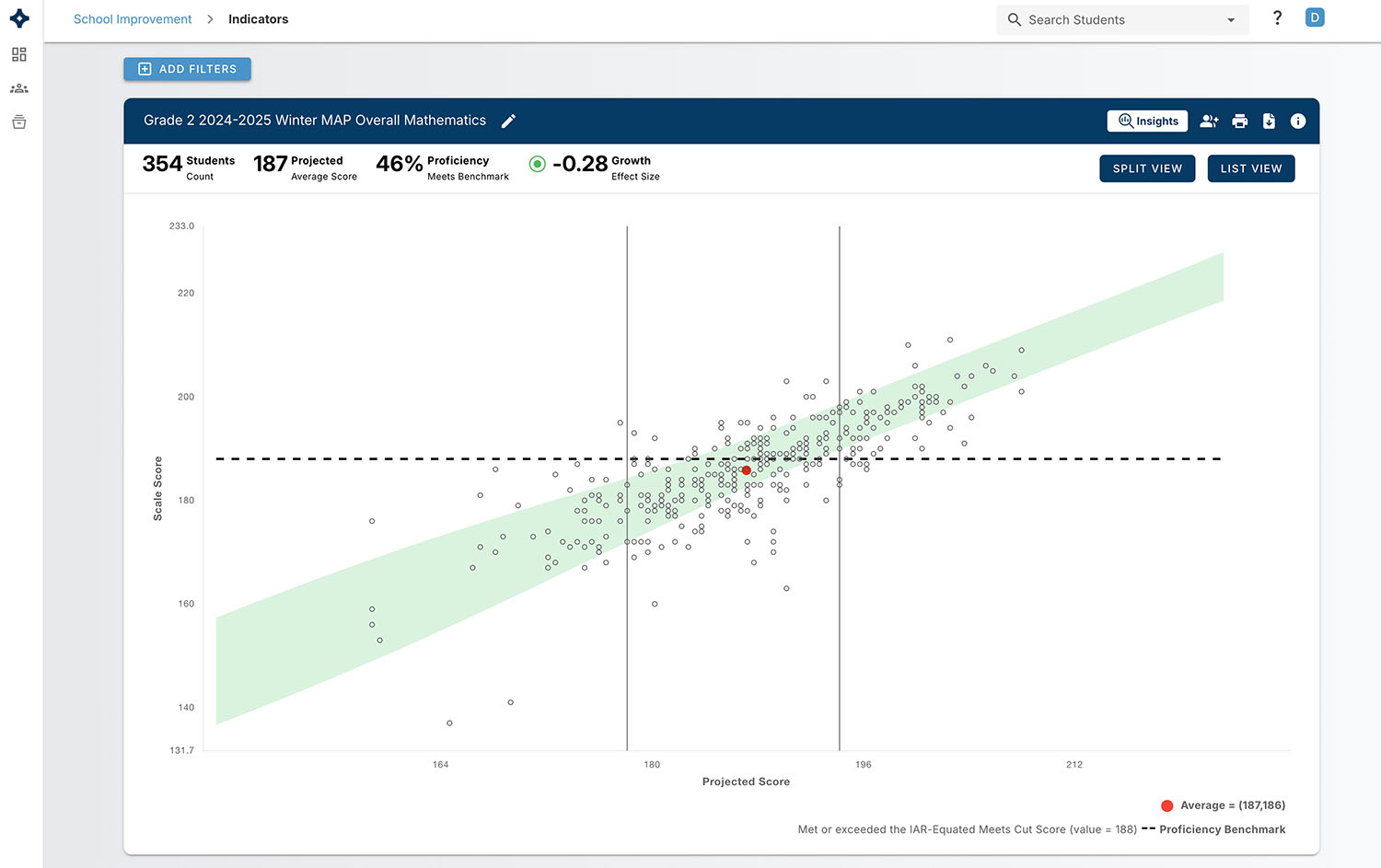The height and width of the screenshot is (868, 1381).
Task: Open the dashboard grid icon in sidebar
Action: (19, 54)
